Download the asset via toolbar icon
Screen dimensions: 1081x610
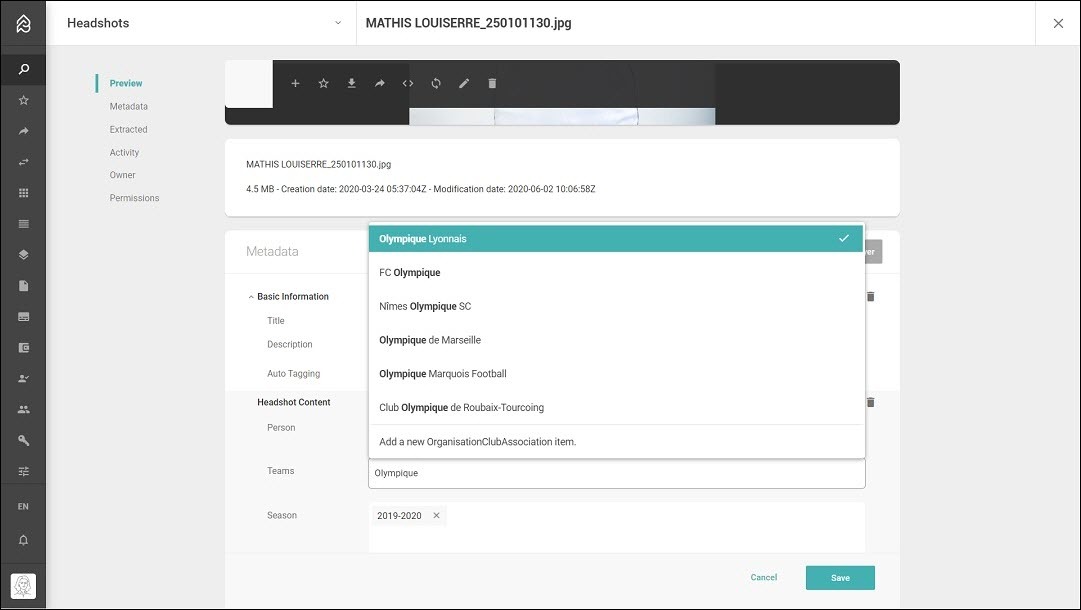[x=352, y=83]
